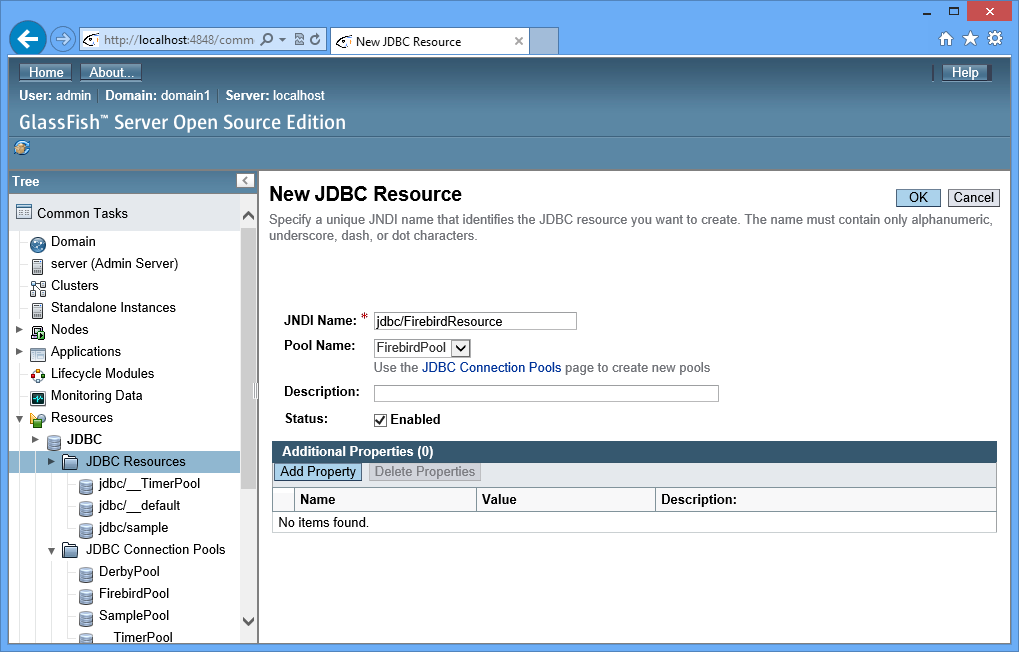Open a new blank browser tab
Viewport: 1019px width, 652px height.
544,41
